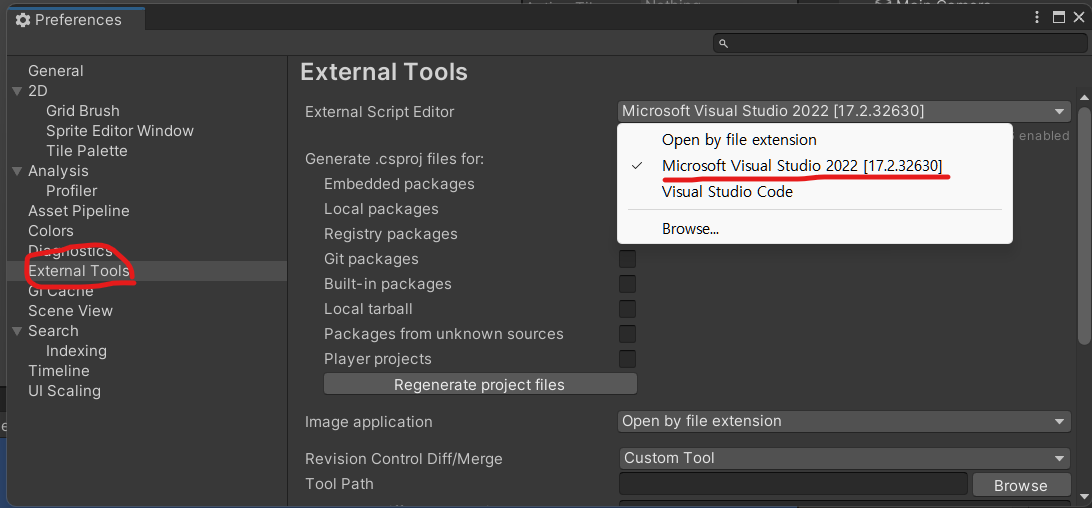Select Scene View category
1092x508 pixels.
coord(70,311)
